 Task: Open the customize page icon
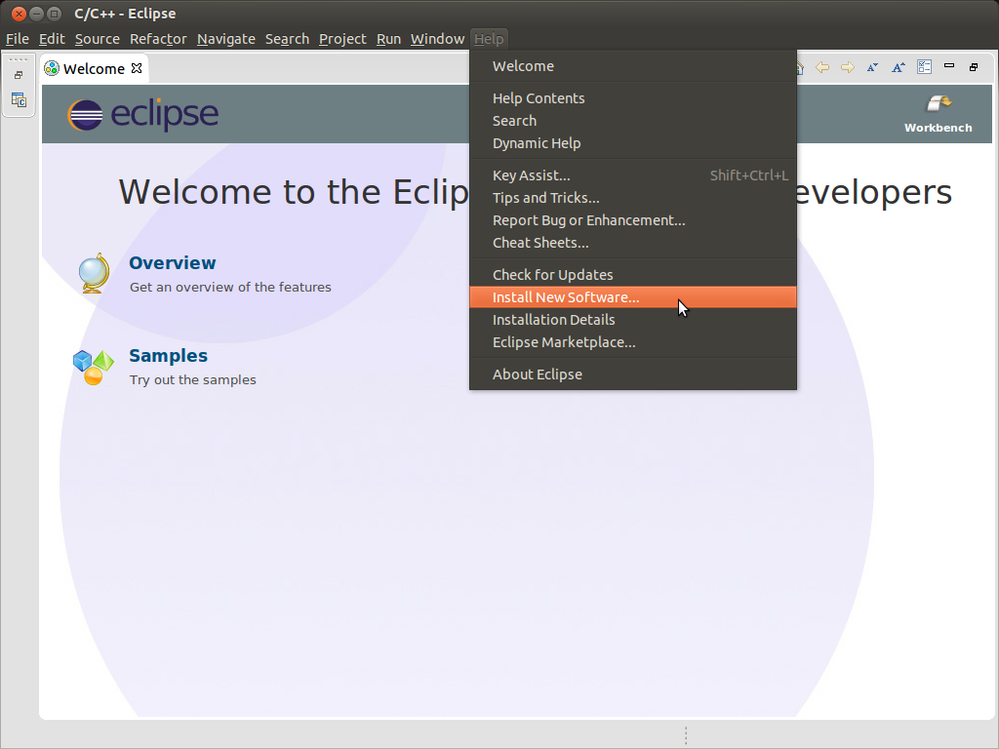tap(924, 66)
